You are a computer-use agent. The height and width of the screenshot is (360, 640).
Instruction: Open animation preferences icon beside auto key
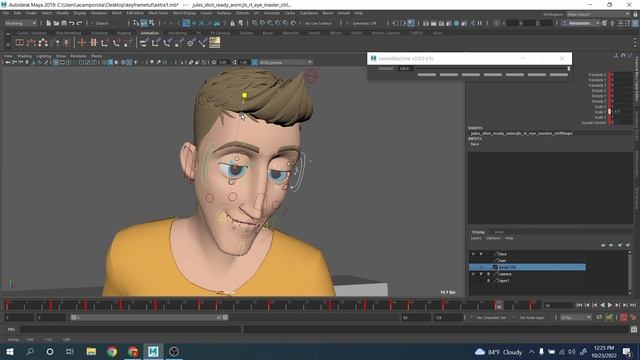coord(633,318)
